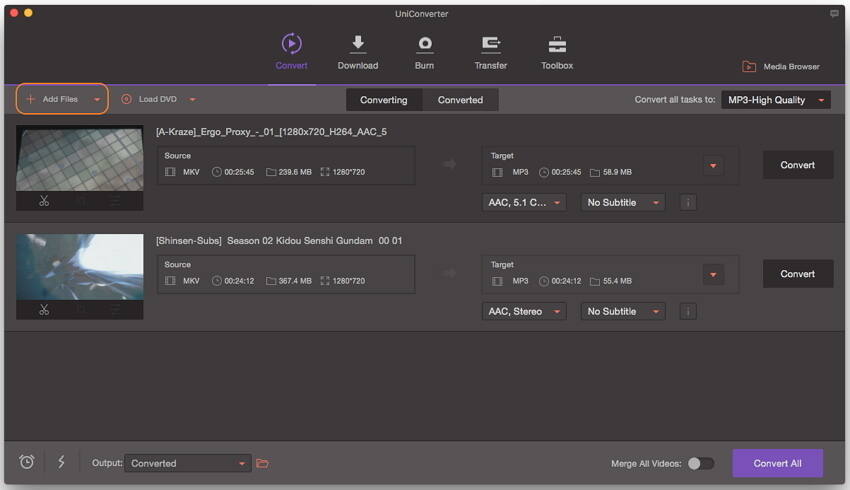Viewport: 850px width, 490px height.
Task: Open the effects tool for Ergo Proxy video
Action: [x=115, y=201]
